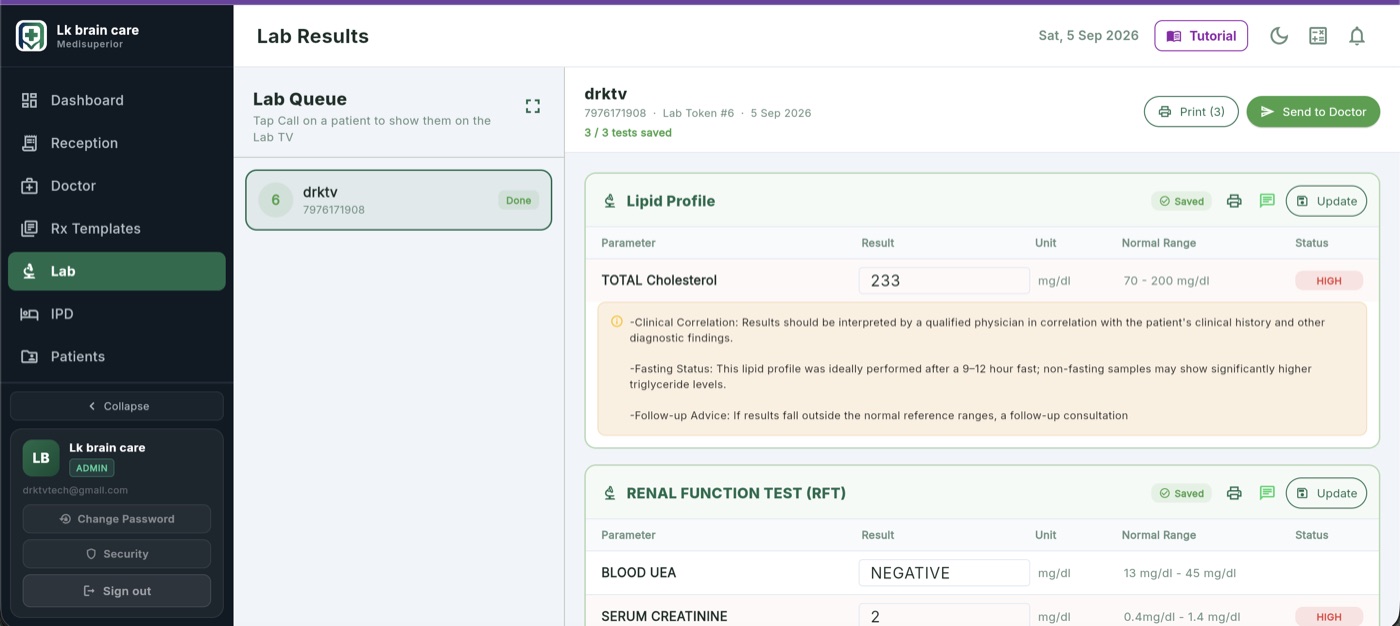
Task: Open Reception in sidebar
Action: (117, 143)
